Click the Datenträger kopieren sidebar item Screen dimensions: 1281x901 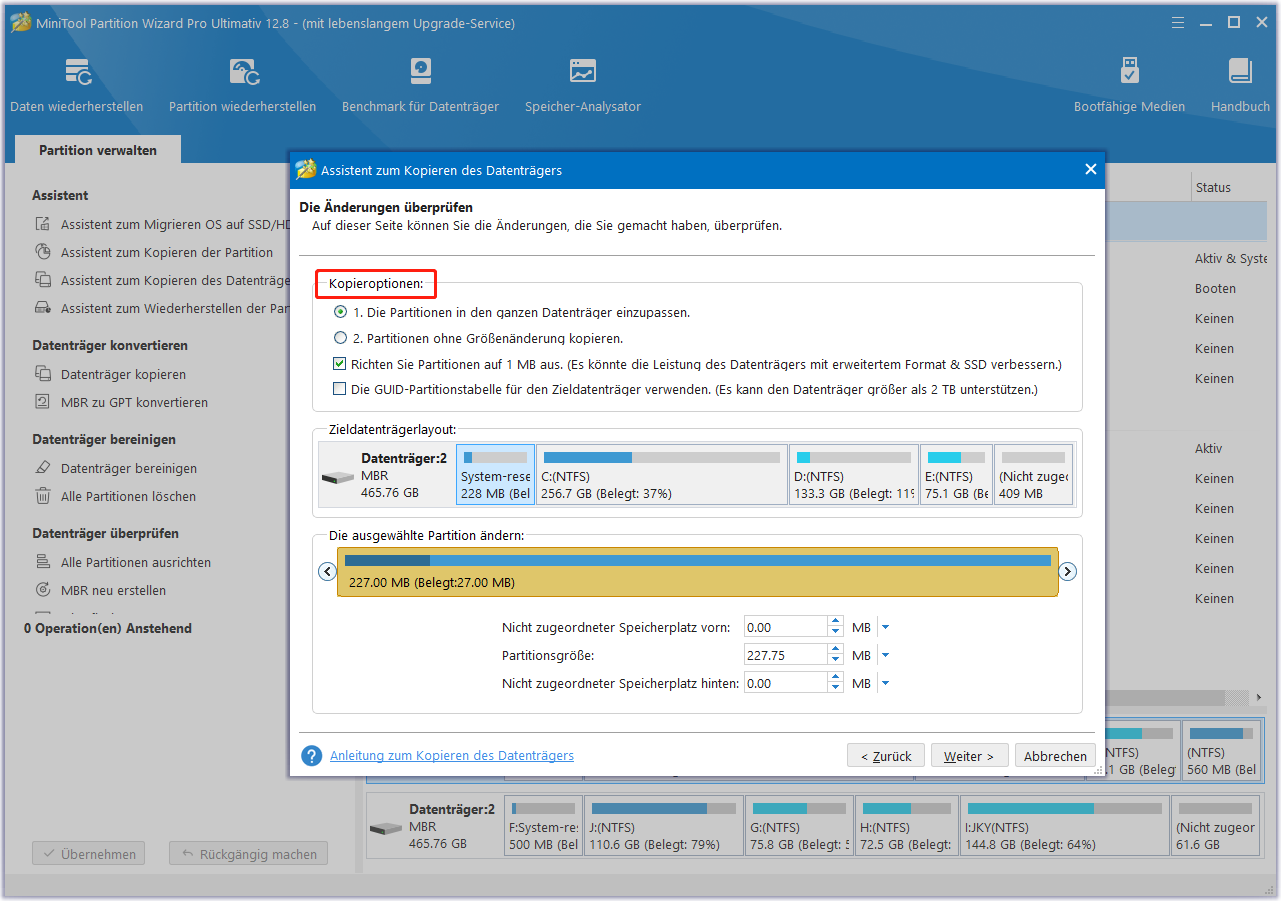pyautogui.click(x=110, y=374)
